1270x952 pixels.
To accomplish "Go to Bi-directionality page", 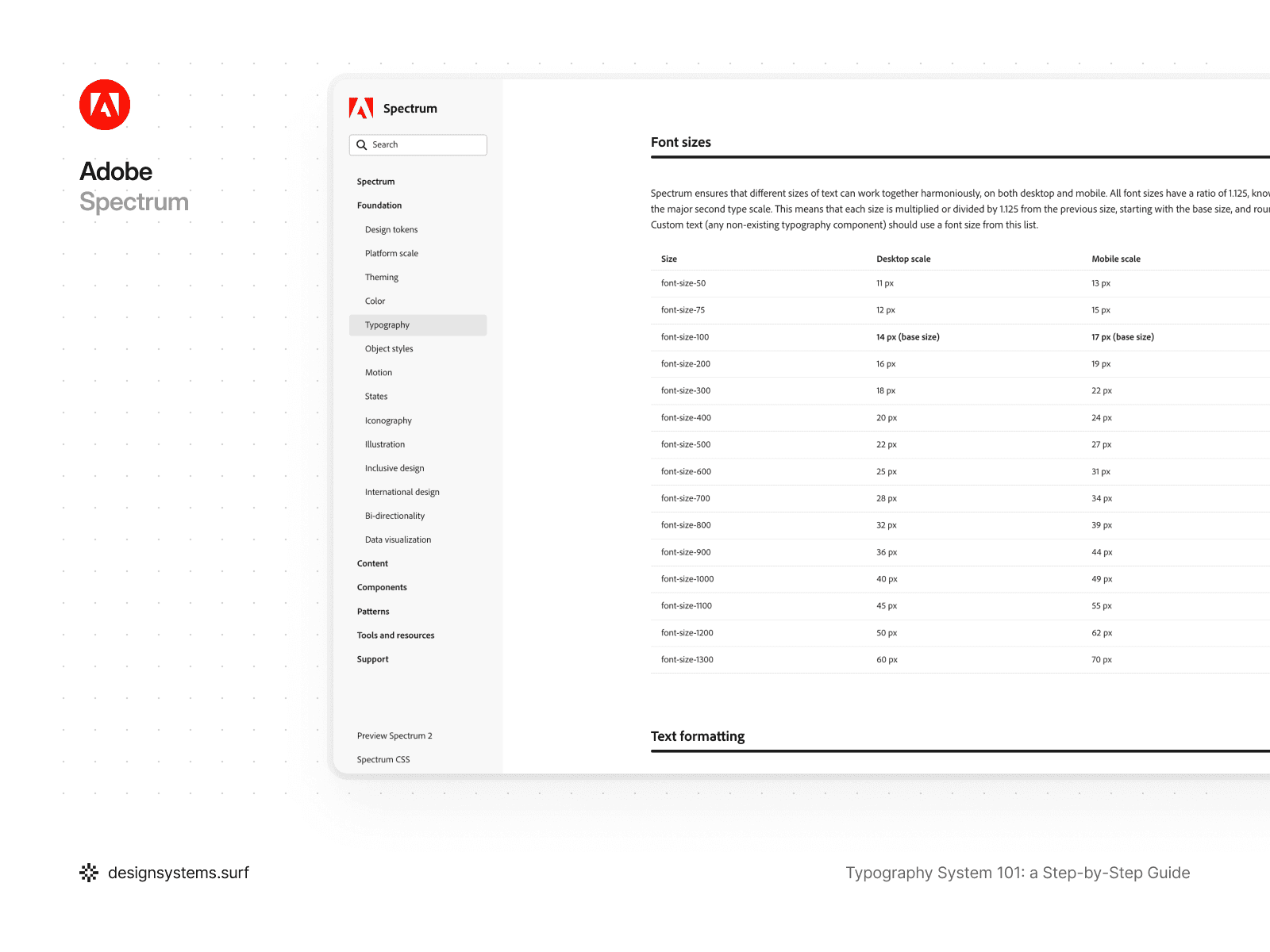I will pyautogui.click(x=394, y=516).
